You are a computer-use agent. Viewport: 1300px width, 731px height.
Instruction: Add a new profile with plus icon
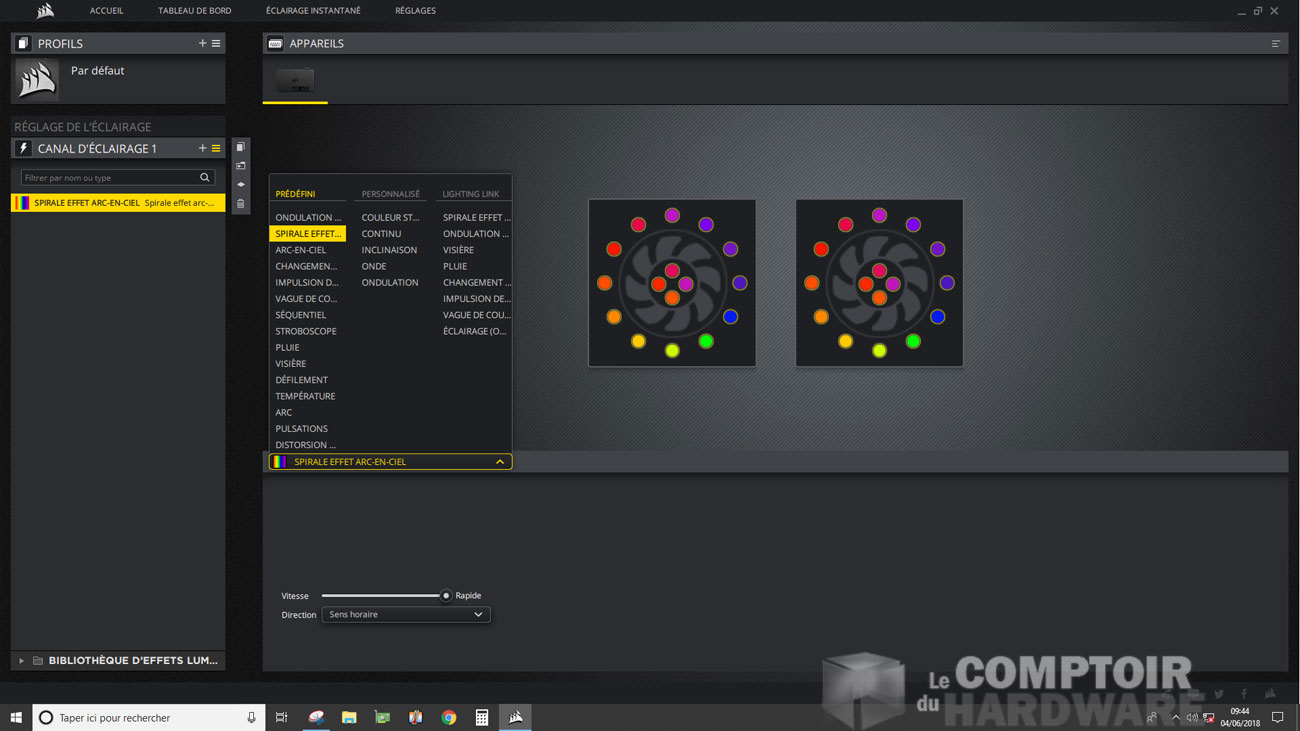202,43
